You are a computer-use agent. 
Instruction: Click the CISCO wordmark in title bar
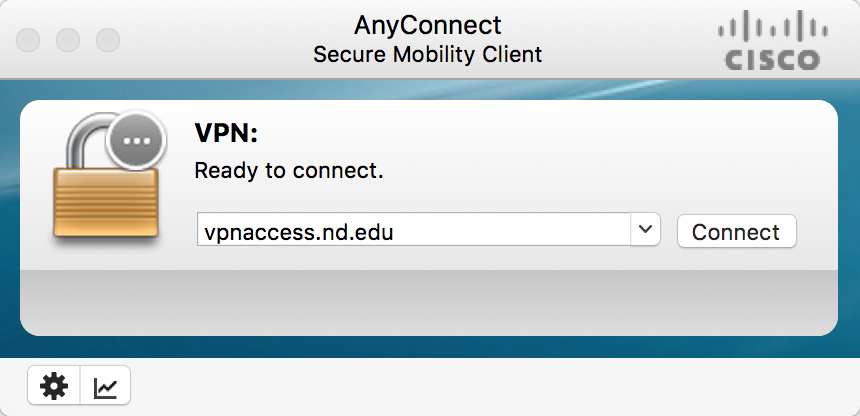click(772, 59)
